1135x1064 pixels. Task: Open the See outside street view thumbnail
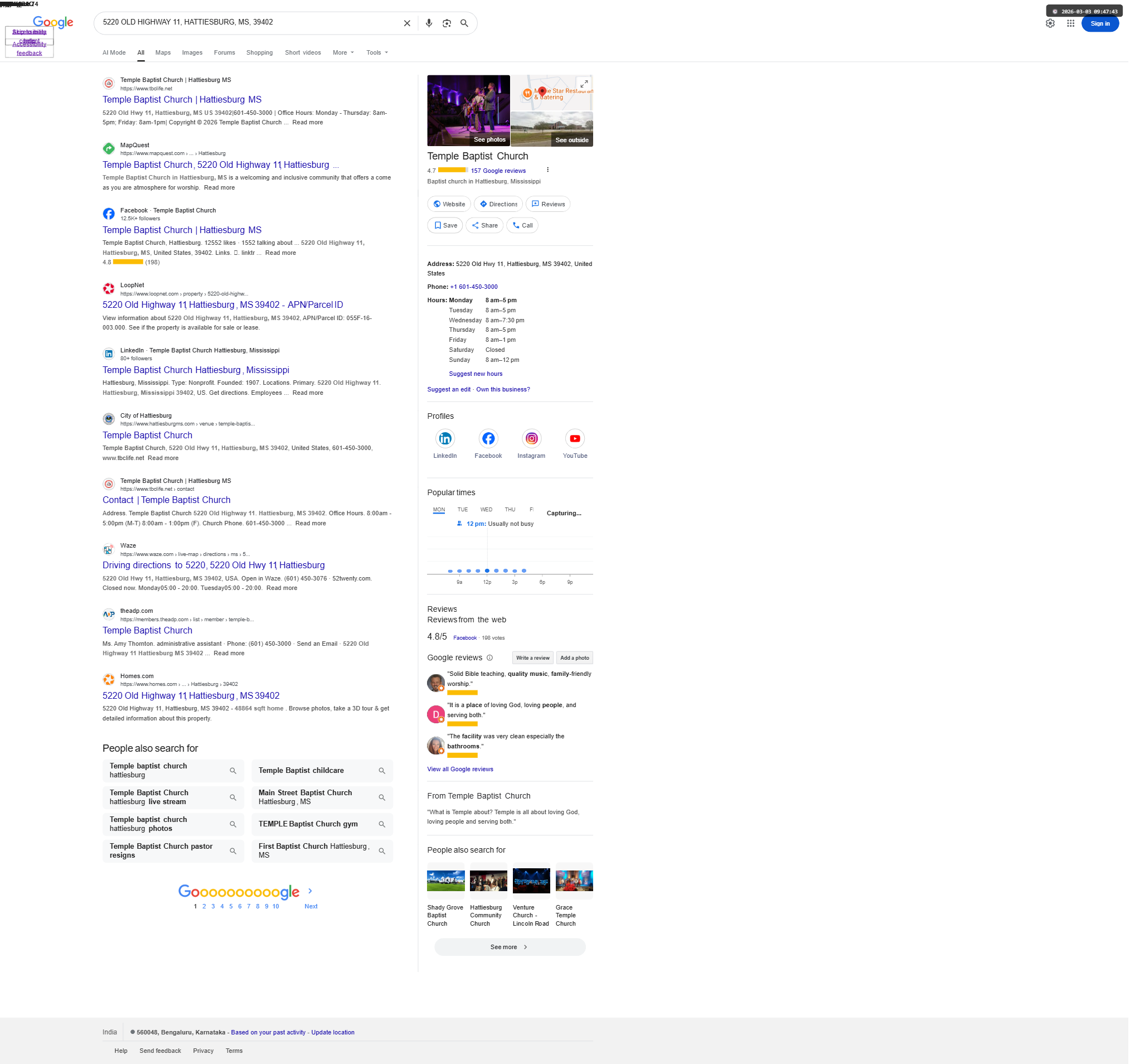tap(554, 129)
